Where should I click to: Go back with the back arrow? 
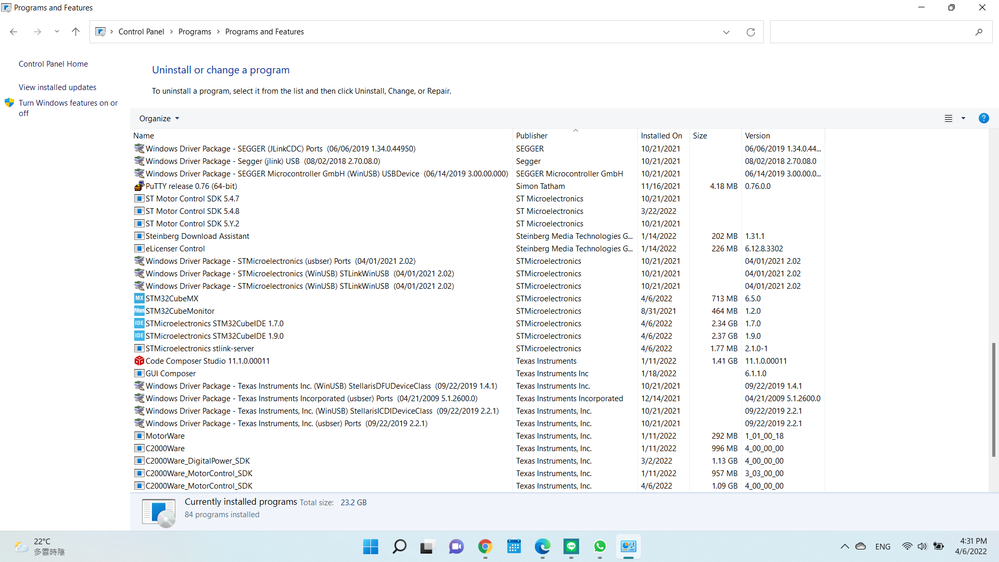tap(13, 32)
